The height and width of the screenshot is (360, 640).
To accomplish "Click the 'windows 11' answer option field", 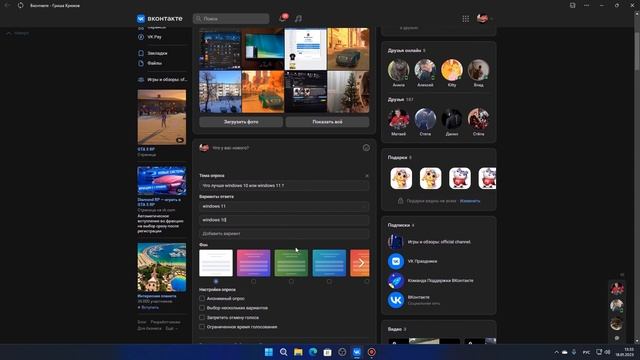I will (284, 206).
